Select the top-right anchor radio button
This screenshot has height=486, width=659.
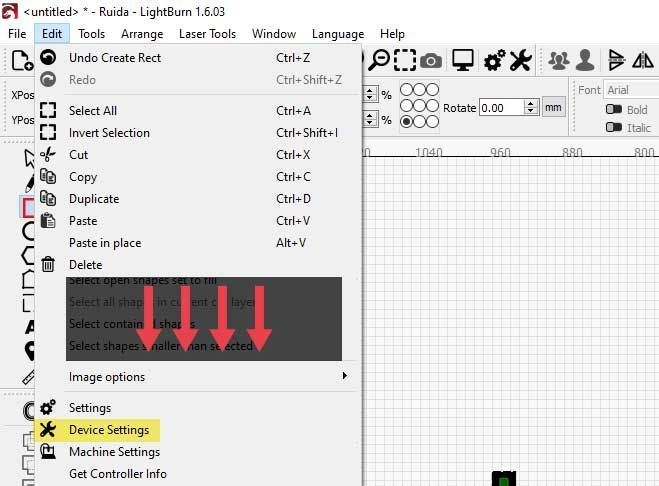point(432,90)
